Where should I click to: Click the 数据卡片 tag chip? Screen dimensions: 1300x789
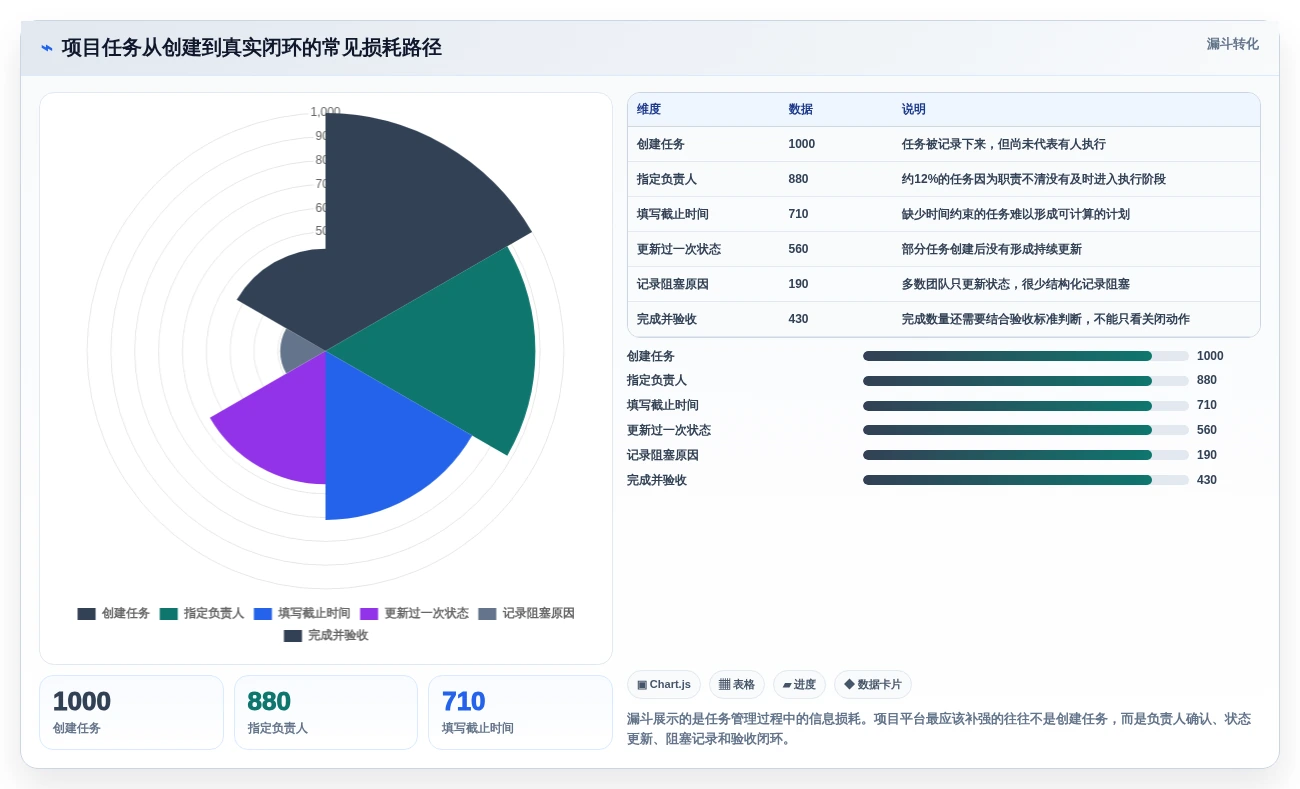pos(873,685)
